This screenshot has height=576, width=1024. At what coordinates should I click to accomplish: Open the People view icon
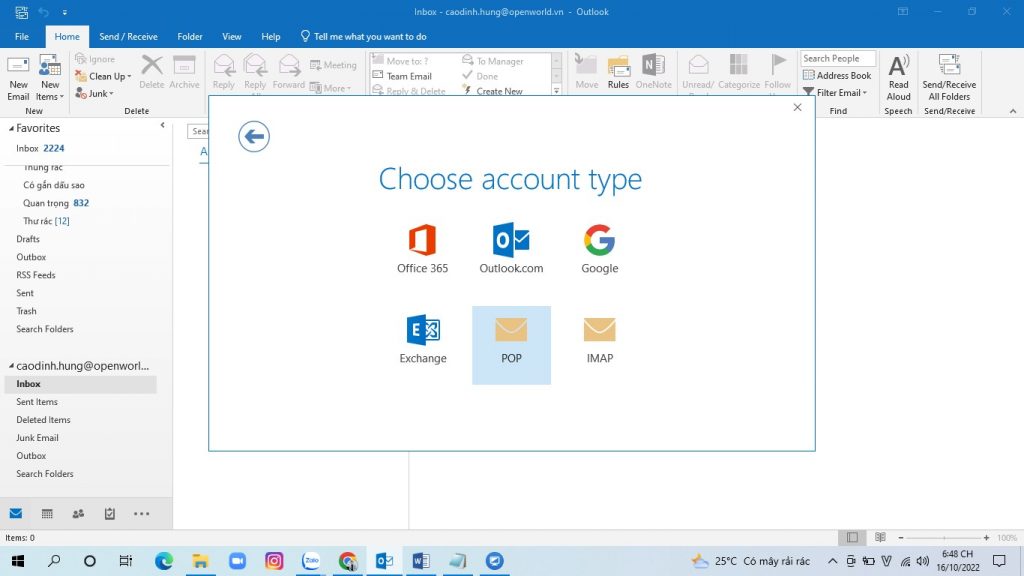coord(78,514)
